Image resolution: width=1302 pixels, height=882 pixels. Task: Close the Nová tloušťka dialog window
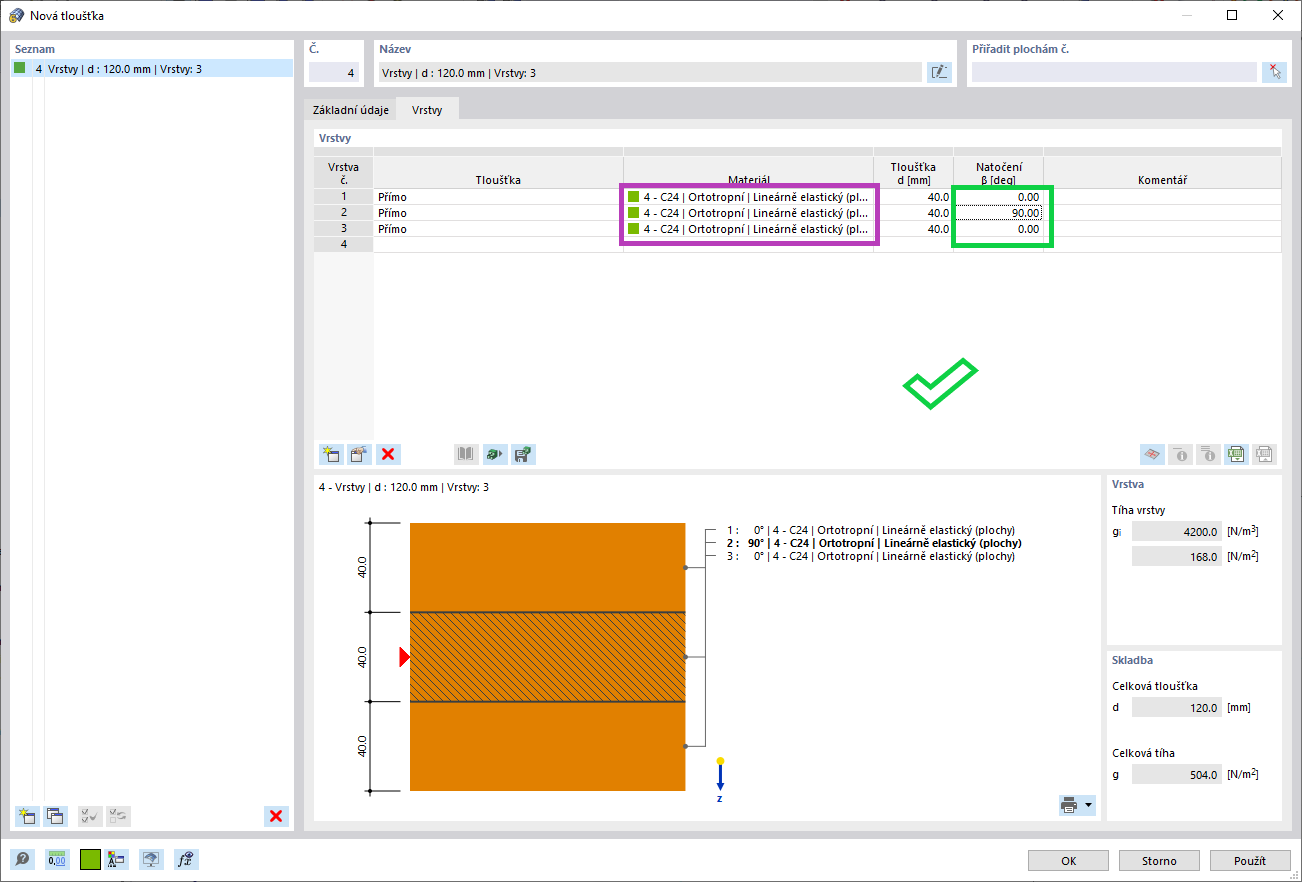tap(1278, 15)
